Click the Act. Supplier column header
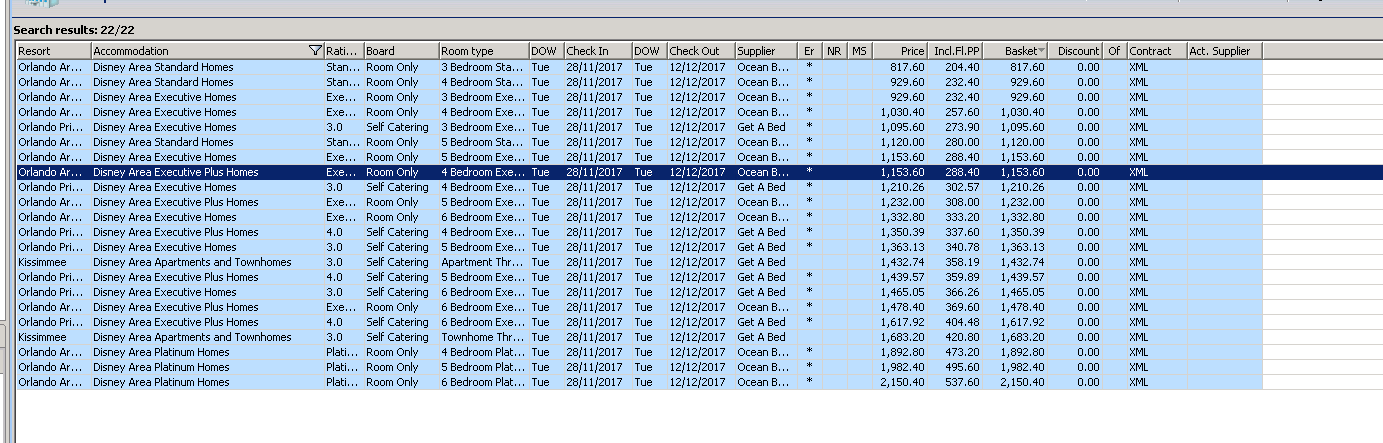Image resolution: width=1383 pixels, height=443 pixels. pos(1224,51)
